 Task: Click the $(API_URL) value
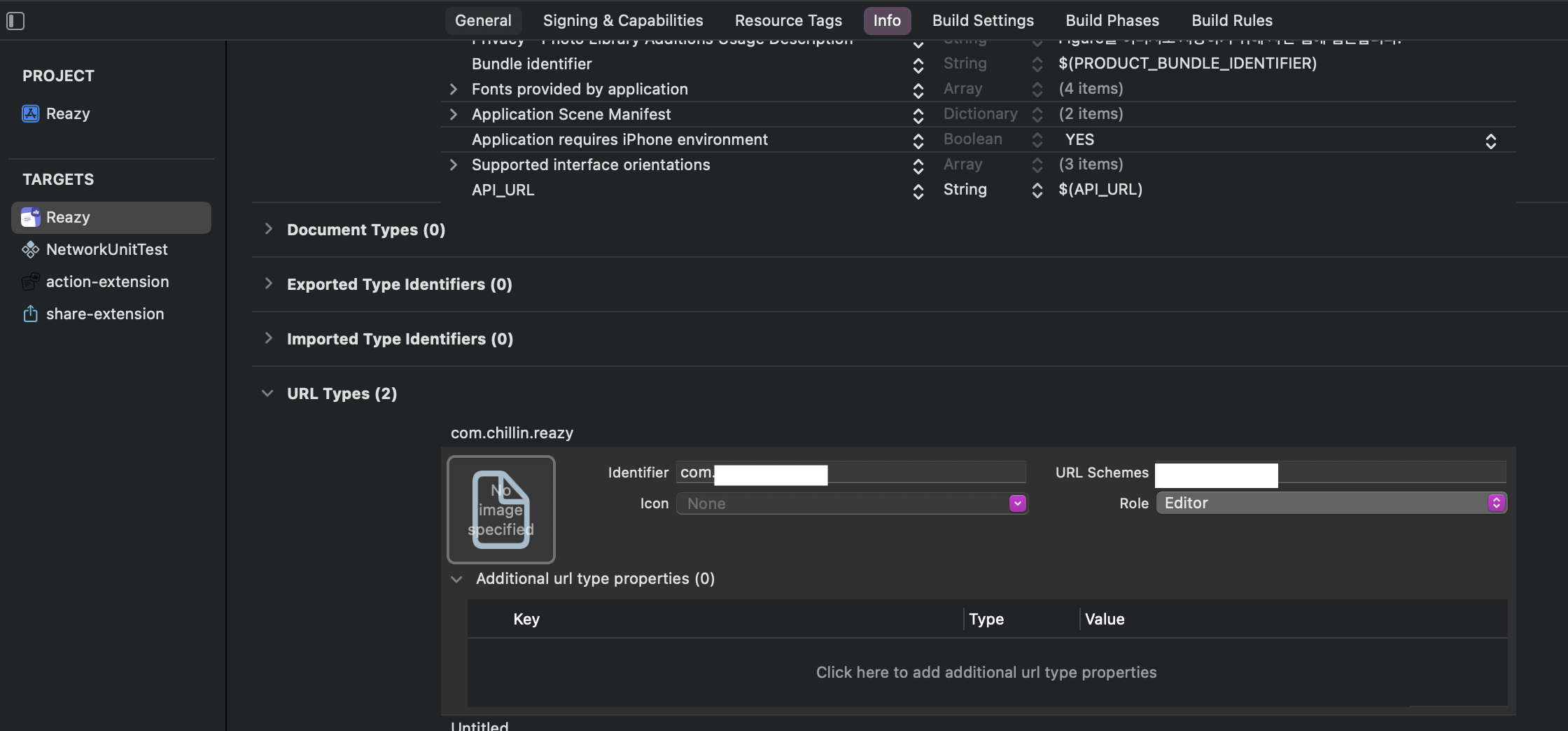pyautogui.click(x=1100, y=190)
